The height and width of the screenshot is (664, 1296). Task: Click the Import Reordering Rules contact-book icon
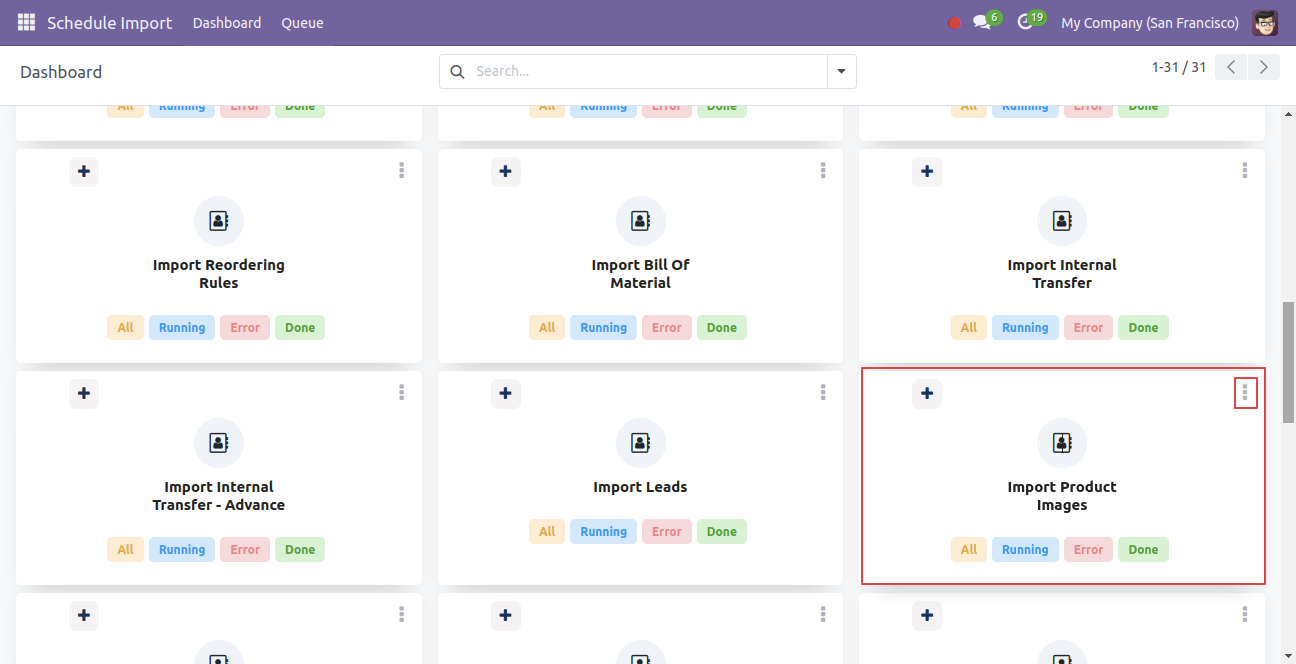point(219,221)
